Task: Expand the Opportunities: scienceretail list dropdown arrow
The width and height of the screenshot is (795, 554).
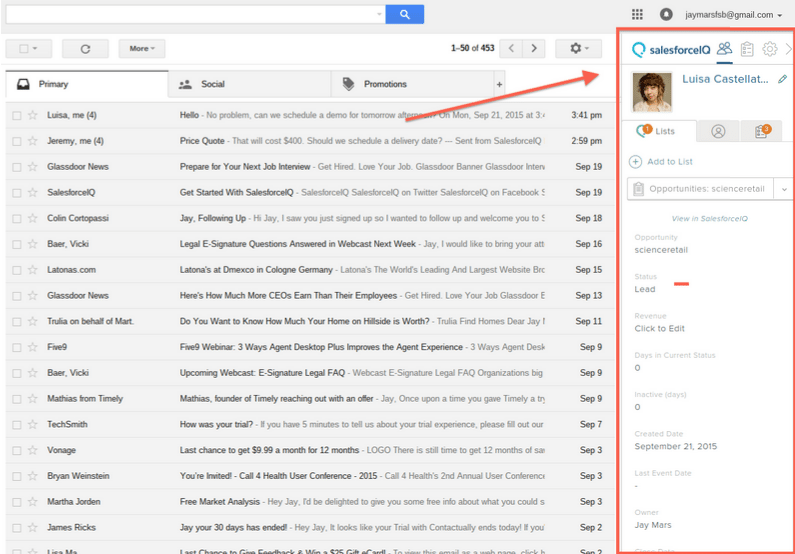Action: click(784, 189)
